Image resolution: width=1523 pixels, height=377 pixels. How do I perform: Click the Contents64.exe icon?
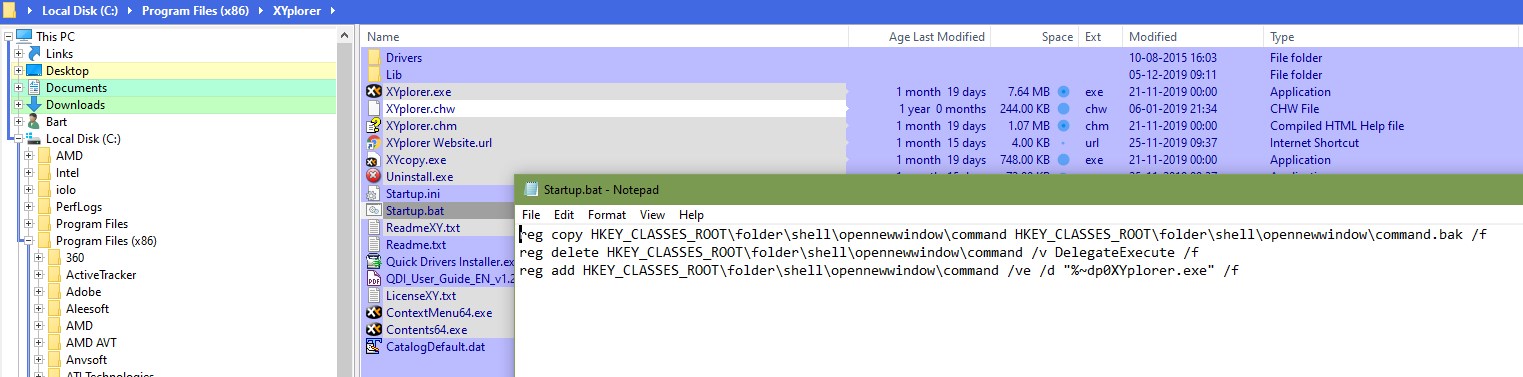pyautogui.click(x=374, y=330)
